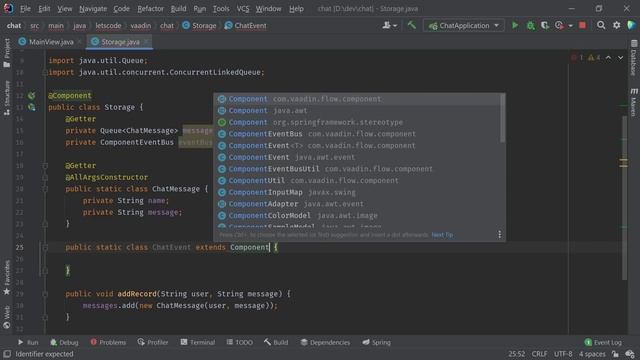Collapse the addRecord method fold marker
This screenshot has width=640, height=360.
click(x=45, y=294)
